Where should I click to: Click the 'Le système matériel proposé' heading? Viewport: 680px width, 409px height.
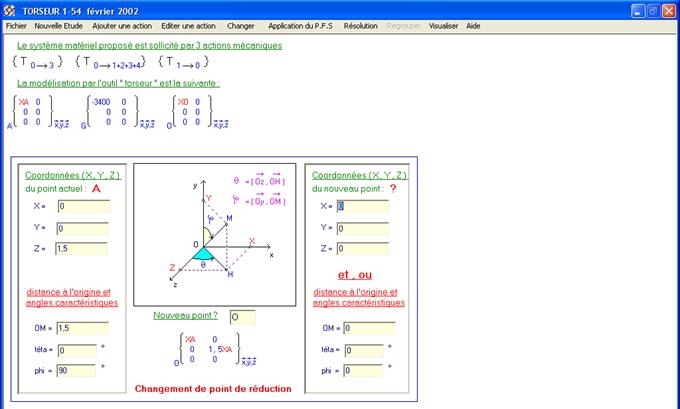click(149, 46)
